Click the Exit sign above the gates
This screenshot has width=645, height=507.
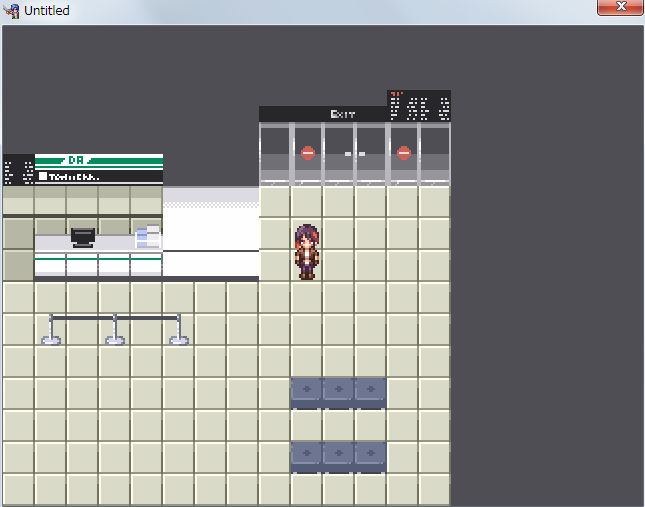pos(342,114)
